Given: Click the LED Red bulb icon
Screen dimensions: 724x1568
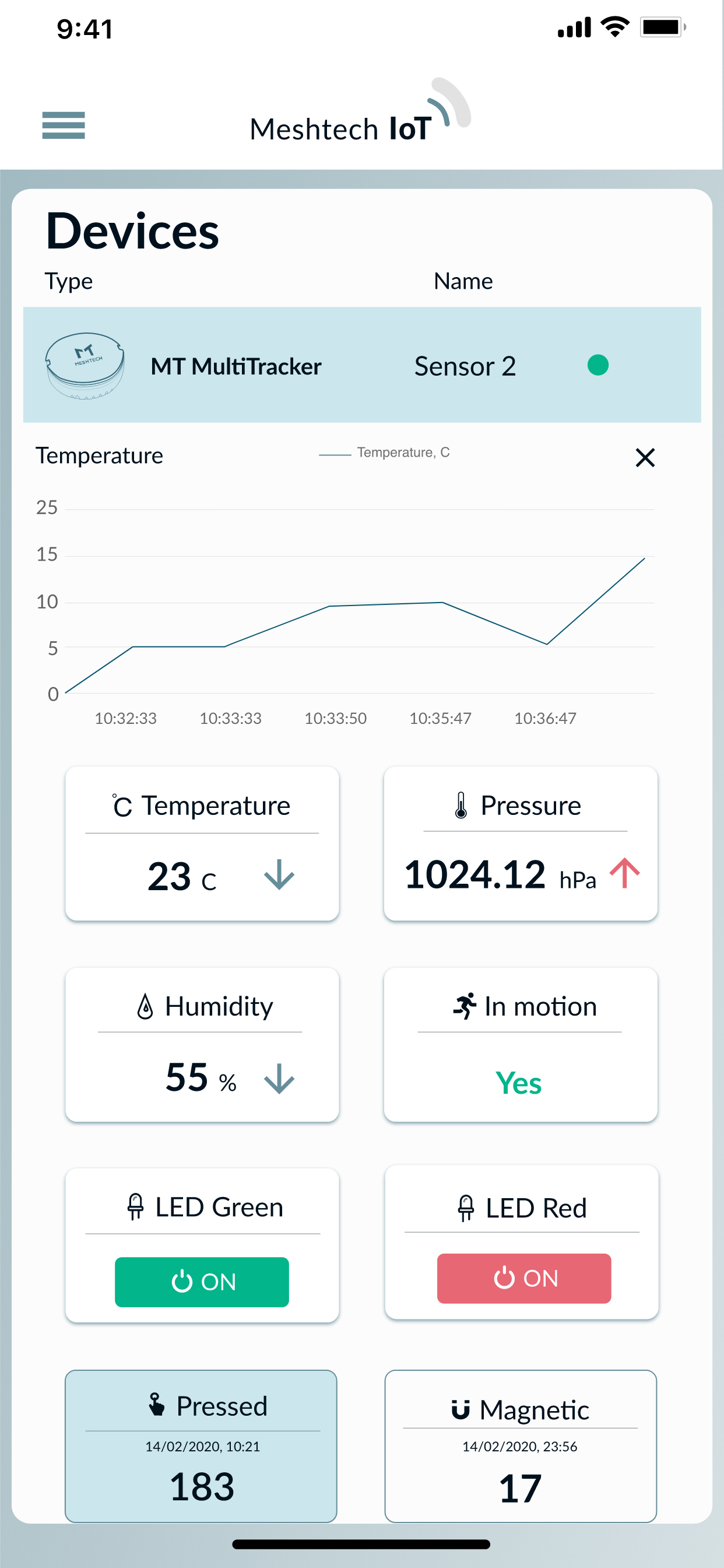Looking at the screenshot, I should click(x=466, y=1207).
